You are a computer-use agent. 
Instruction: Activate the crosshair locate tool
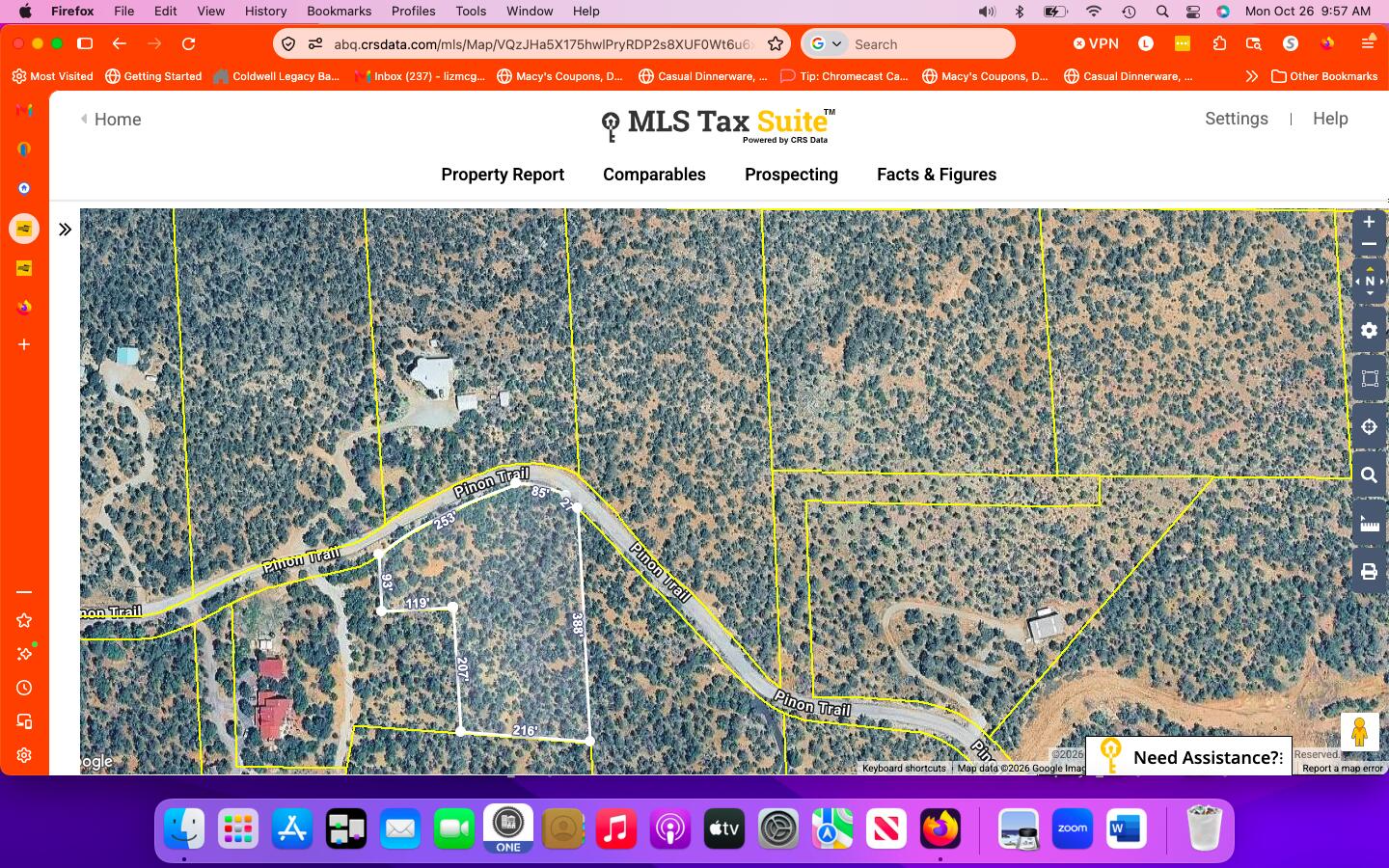tap(1370, 426)
